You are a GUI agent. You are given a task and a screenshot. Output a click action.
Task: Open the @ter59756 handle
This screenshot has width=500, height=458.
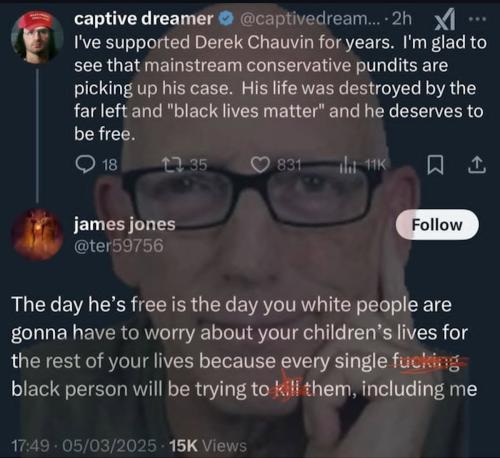[x=119, y=246]
